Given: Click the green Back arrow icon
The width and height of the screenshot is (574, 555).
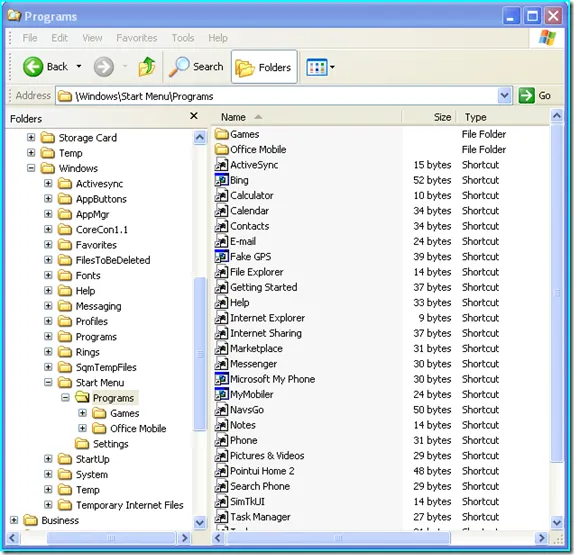Looking at the screenshot, I should point(33,67).
